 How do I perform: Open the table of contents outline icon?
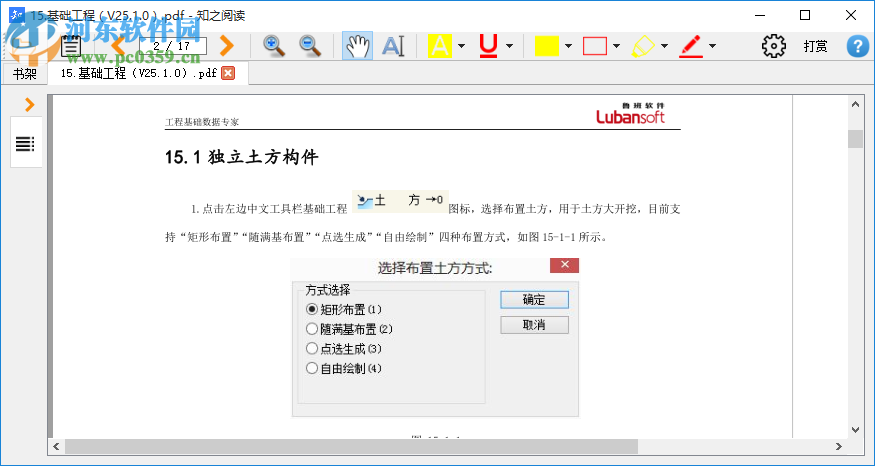click(26, 143)
